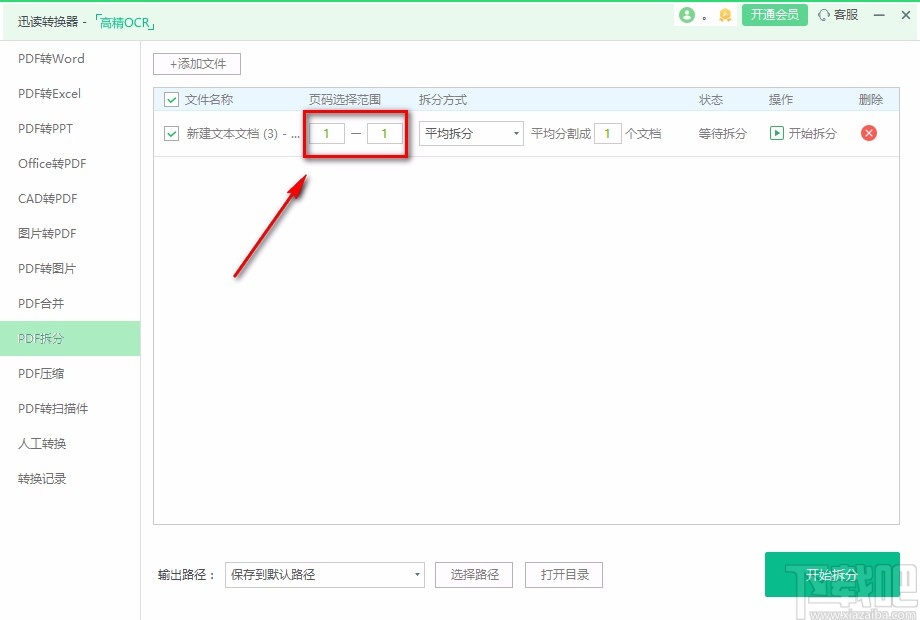This screenshot has height=620, width=920.
Task: View 转换记录 conversion history
Action: 41,478
